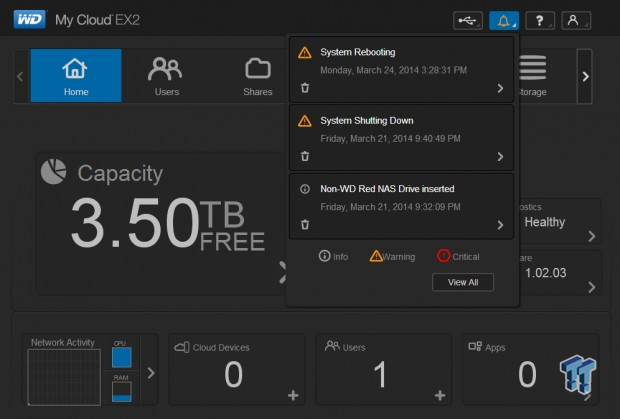The image size is (620, 419).
Task: Delete the Non-WD Red NAS Drive alert
Action: pos(305,225)
